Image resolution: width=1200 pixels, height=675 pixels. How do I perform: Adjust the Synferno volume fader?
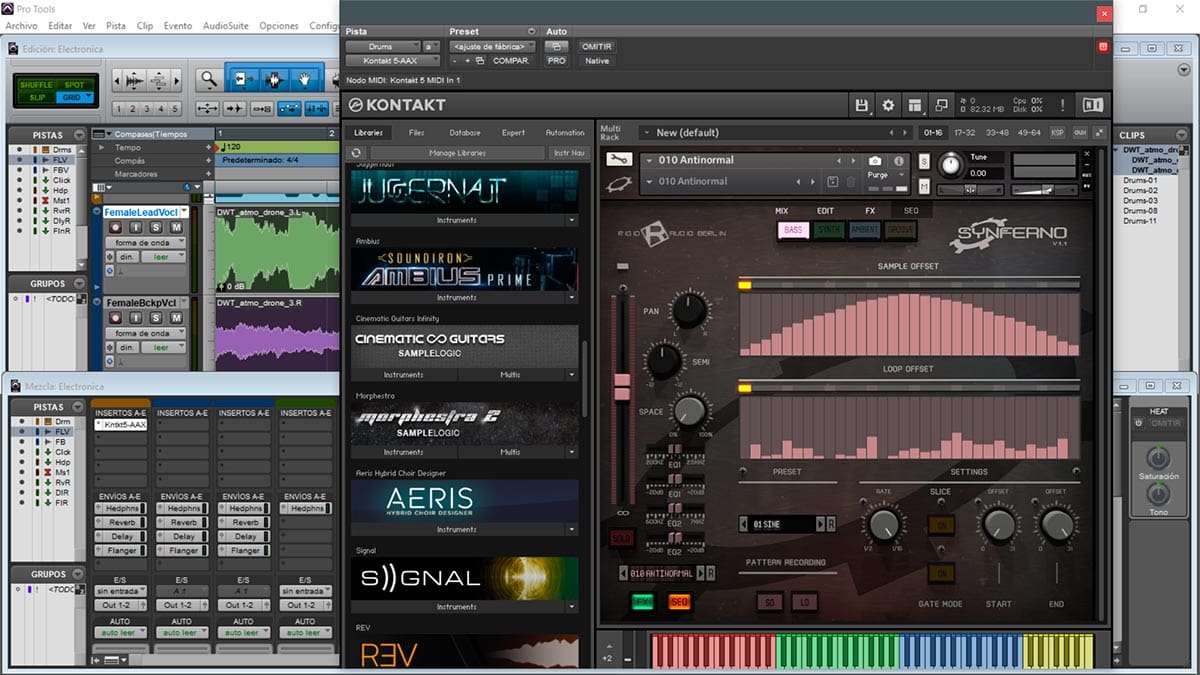coord(622,386)
